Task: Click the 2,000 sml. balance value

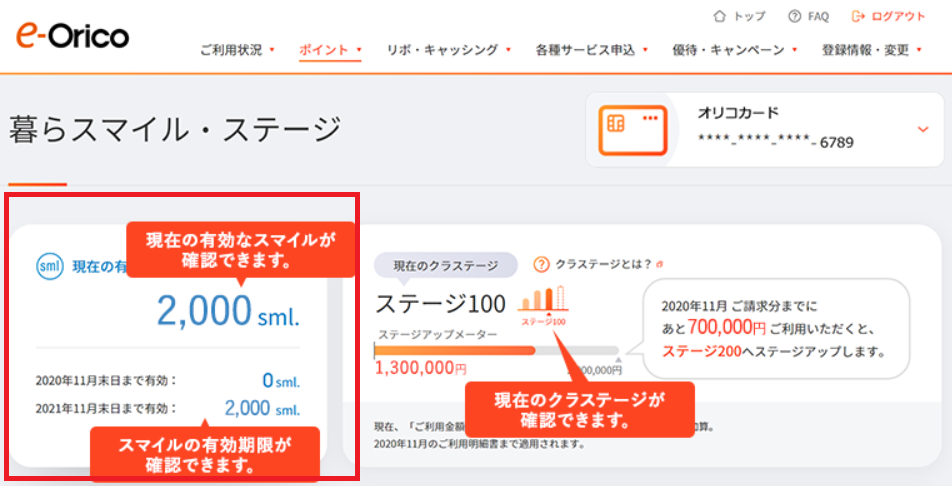Action: [x=228, y=311]
